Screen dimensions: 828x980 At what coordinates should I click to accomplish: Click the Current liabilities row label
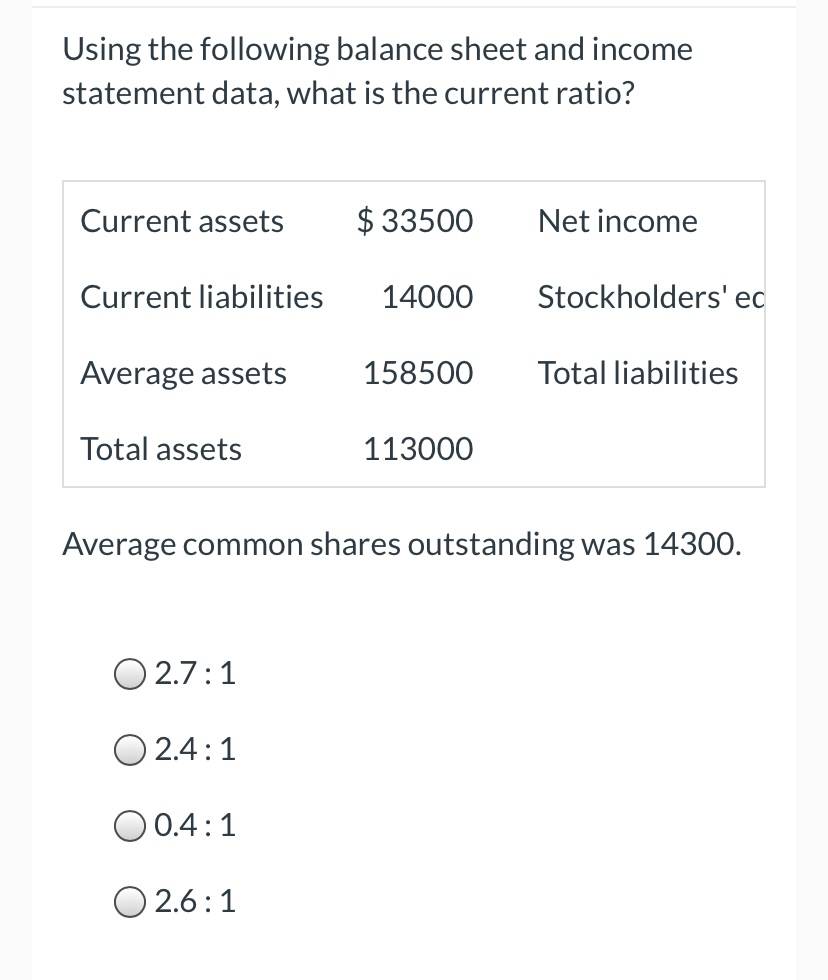202,297
